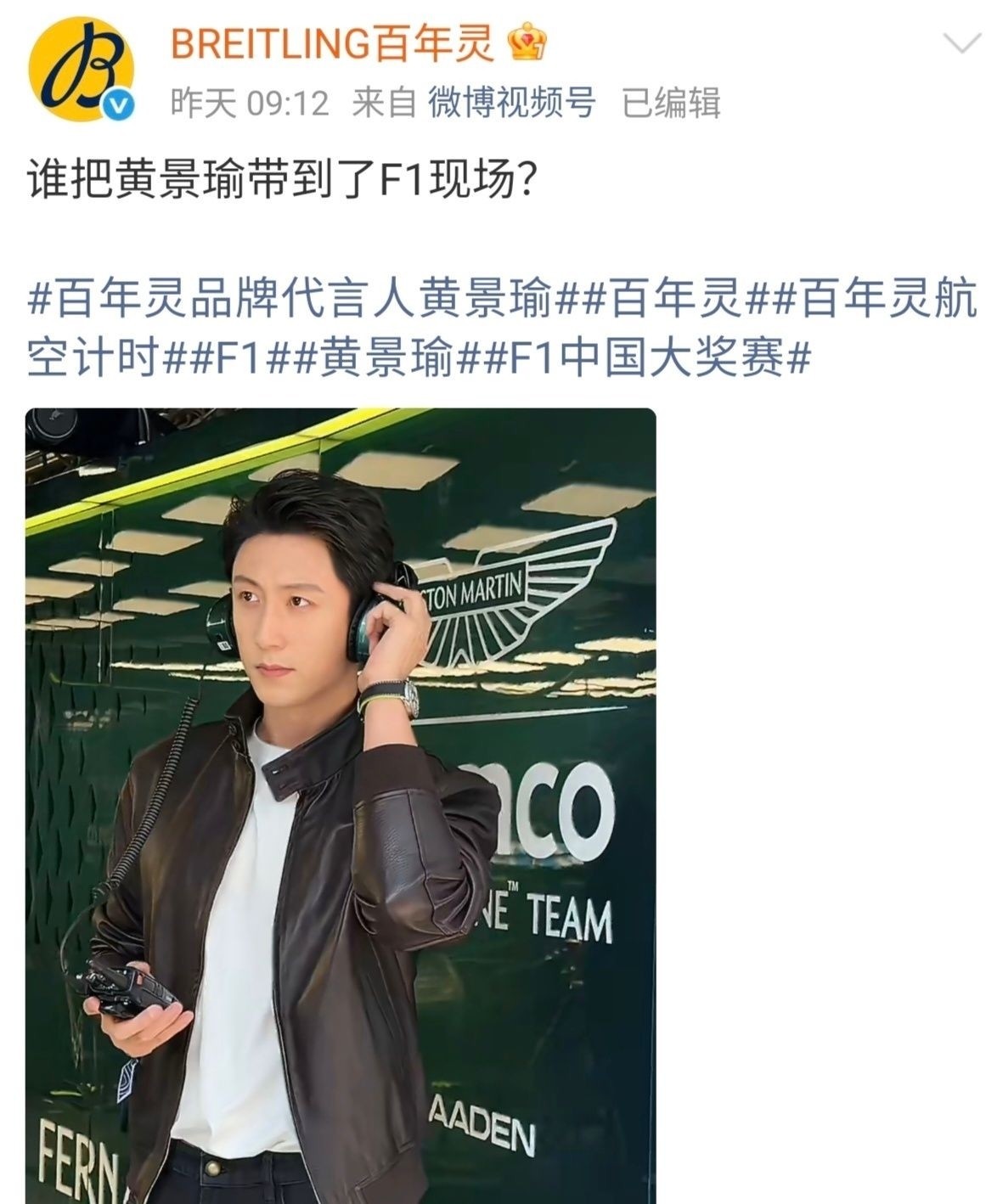Expand the post options chevron
The image size is (1003, 1204).
point(962,42)
